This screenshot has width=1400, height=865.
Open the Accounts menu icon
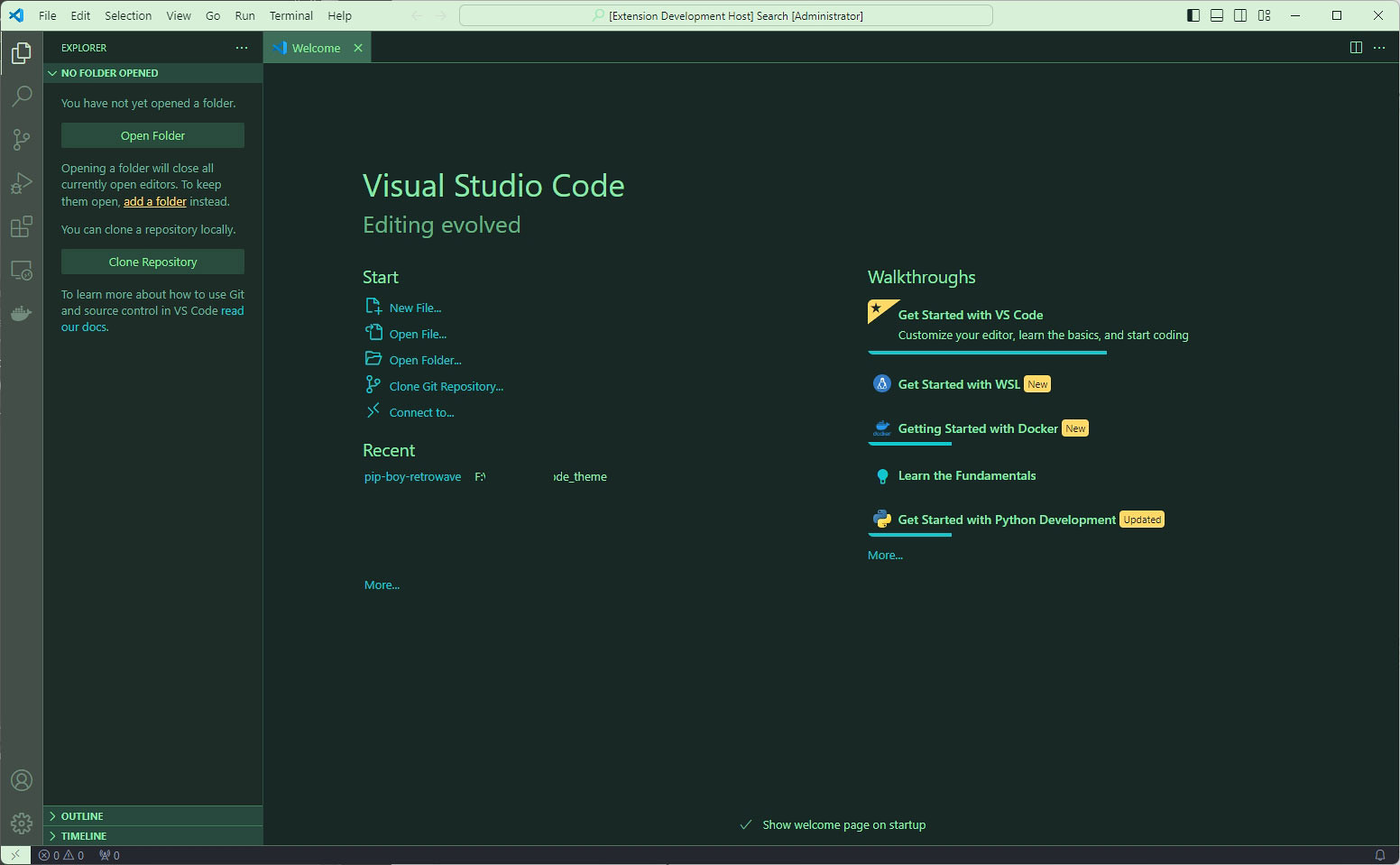pyautogui.click(x=22, y=780)
